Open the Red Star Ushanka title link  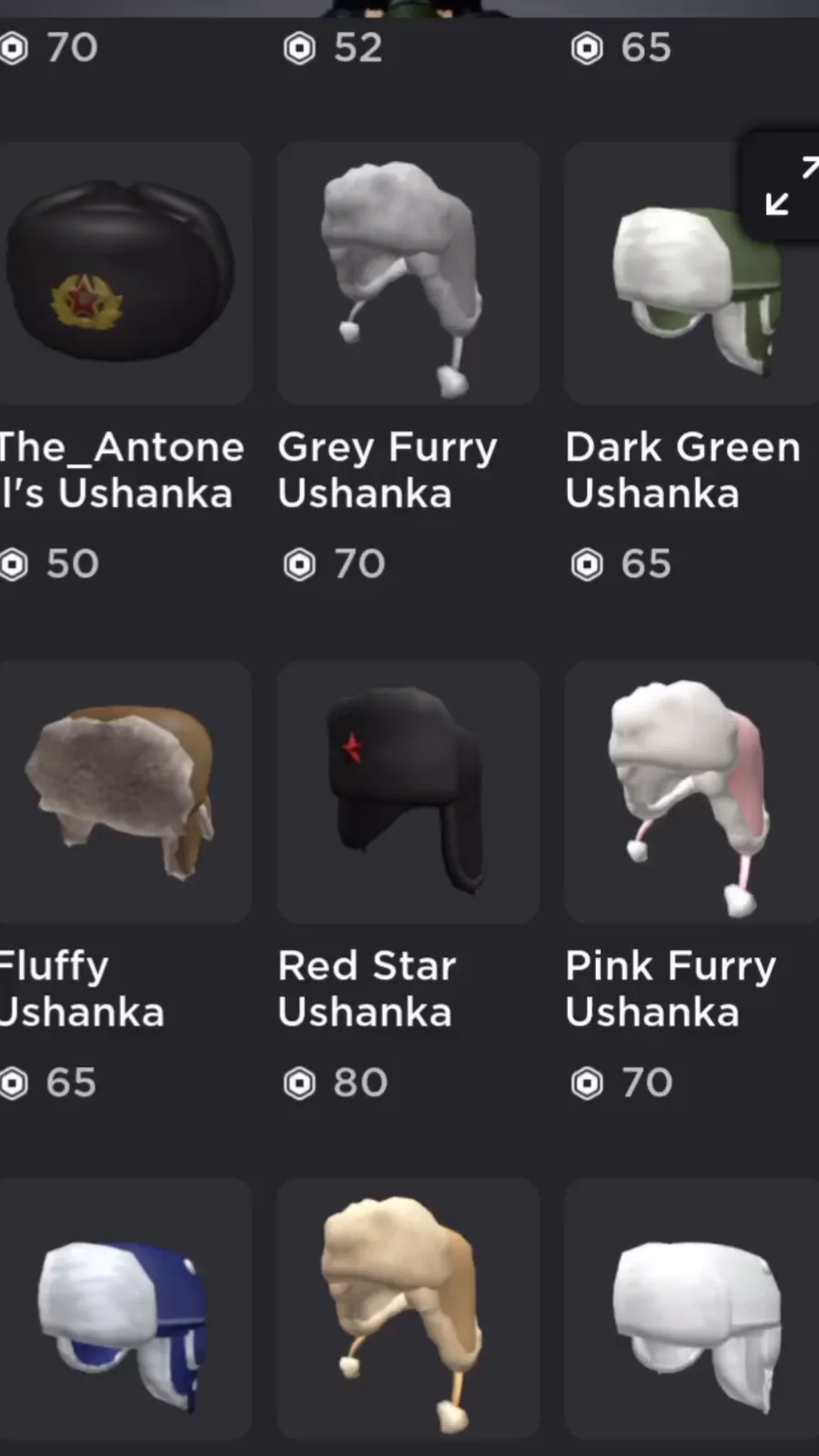367,989
